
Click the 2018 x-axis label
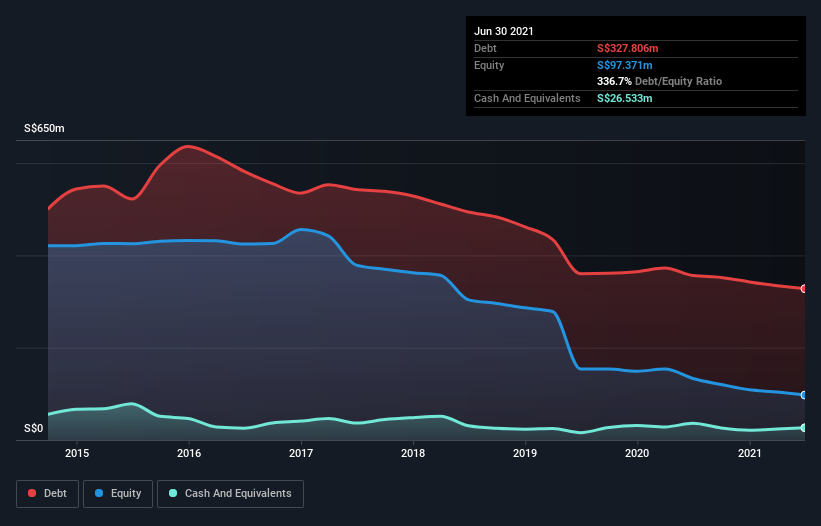[413, 453]
